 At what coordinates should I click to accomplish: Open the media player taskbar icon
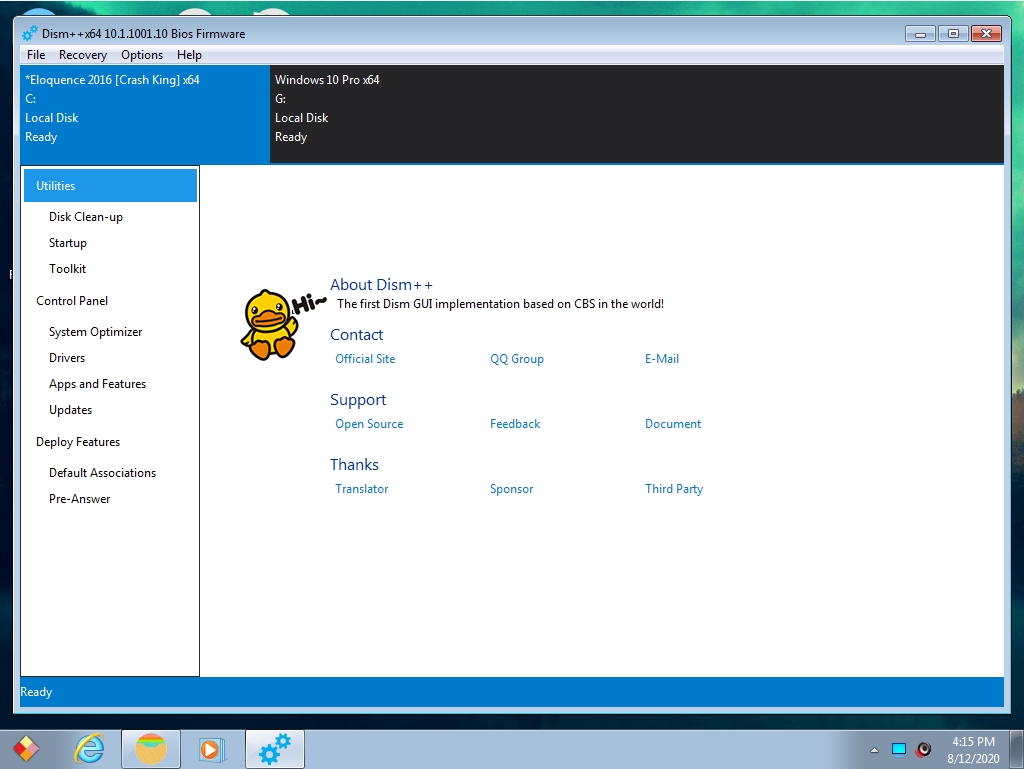(211, 749)
